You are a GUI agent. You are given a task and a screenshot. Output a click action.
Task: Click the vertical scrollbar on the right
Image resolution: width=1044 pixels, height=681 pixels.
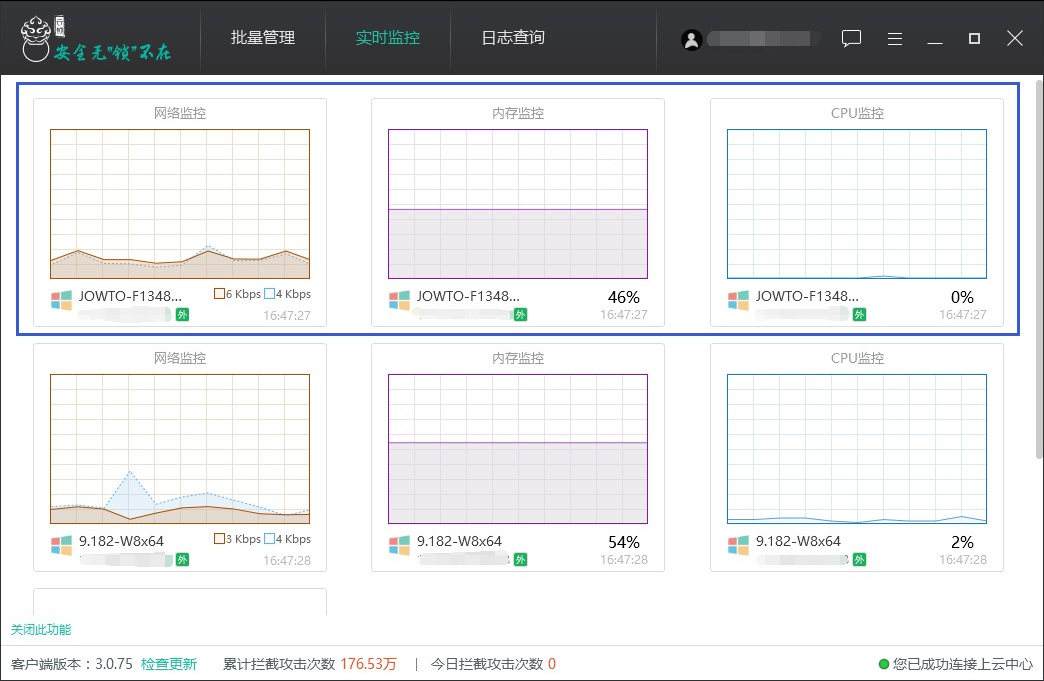pyautogui.click(x=1037, y=250)
